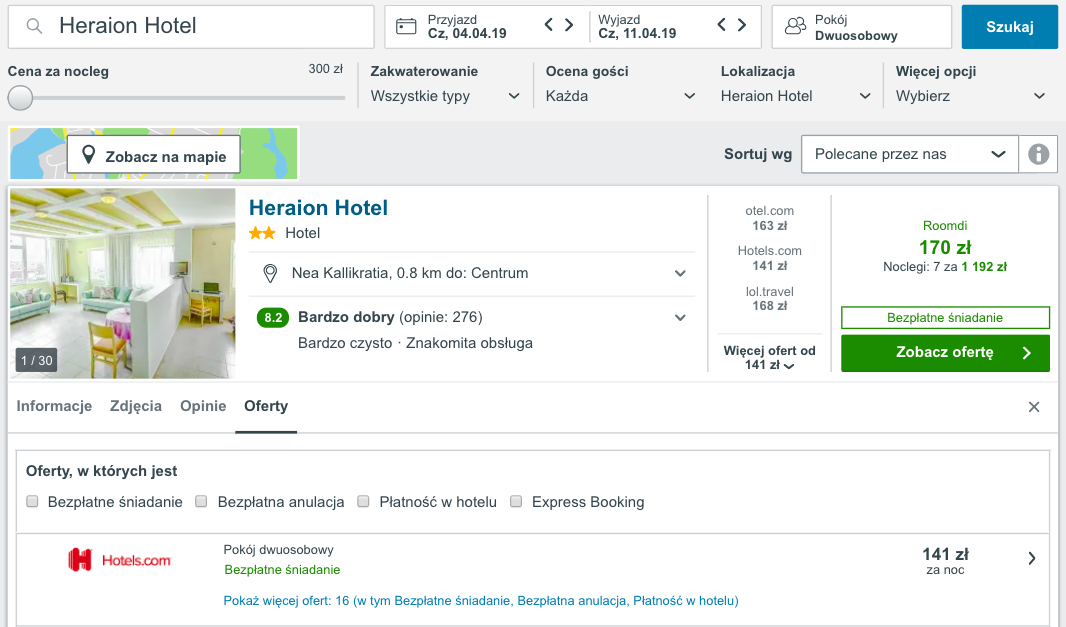The width and height of the screenshot is (1066, 627).
Task: Expand Więcej ofert od 141 zł
Action: (770, 358)
